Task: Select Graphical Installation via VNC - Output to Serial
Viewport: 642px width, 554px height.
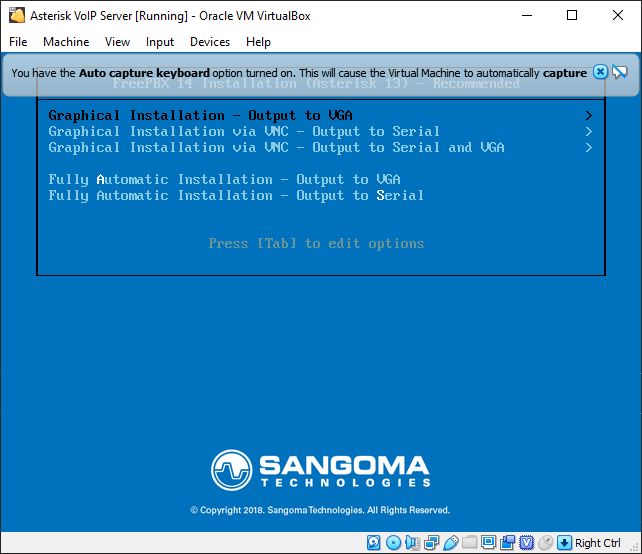Action: coord(321,131)
